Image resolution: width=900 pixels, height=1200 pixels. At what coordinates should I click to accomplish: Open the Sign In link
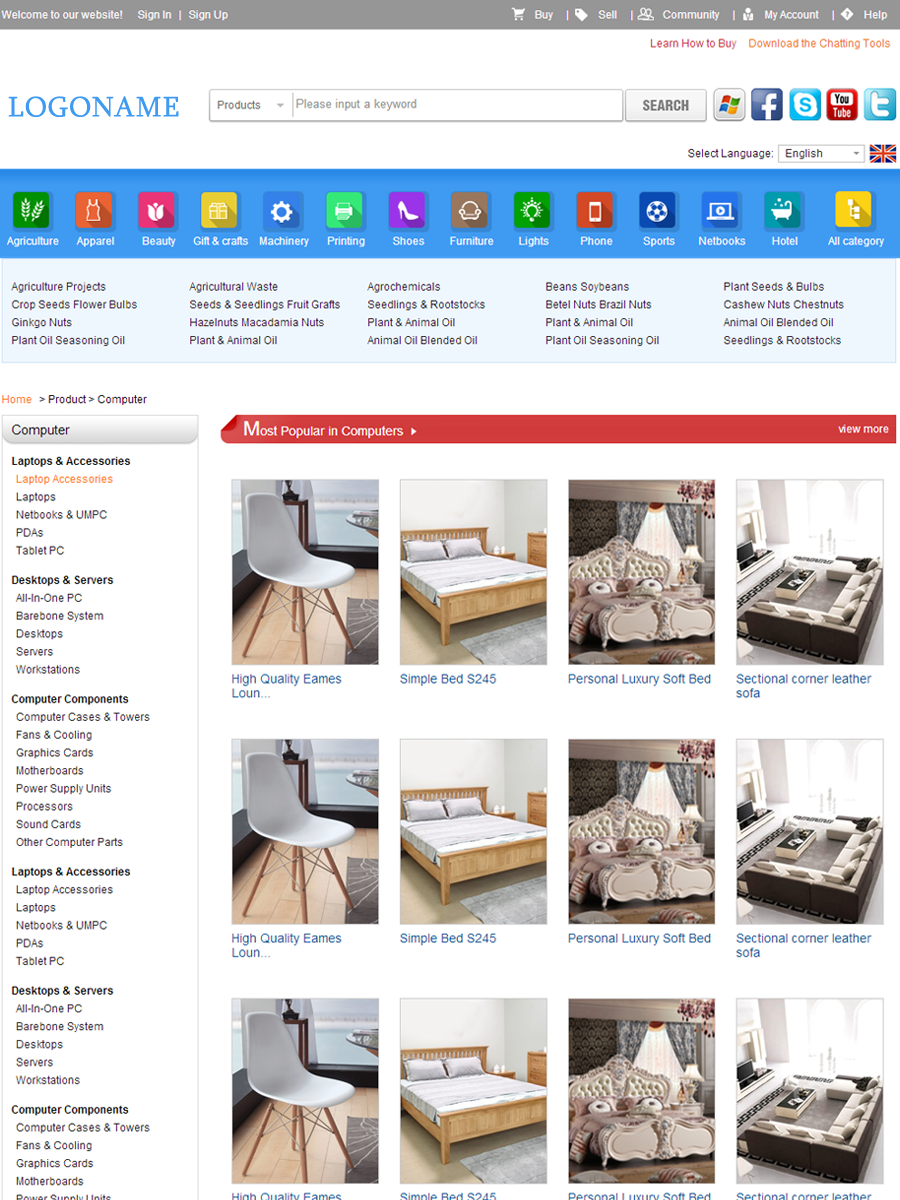[154, 15]
